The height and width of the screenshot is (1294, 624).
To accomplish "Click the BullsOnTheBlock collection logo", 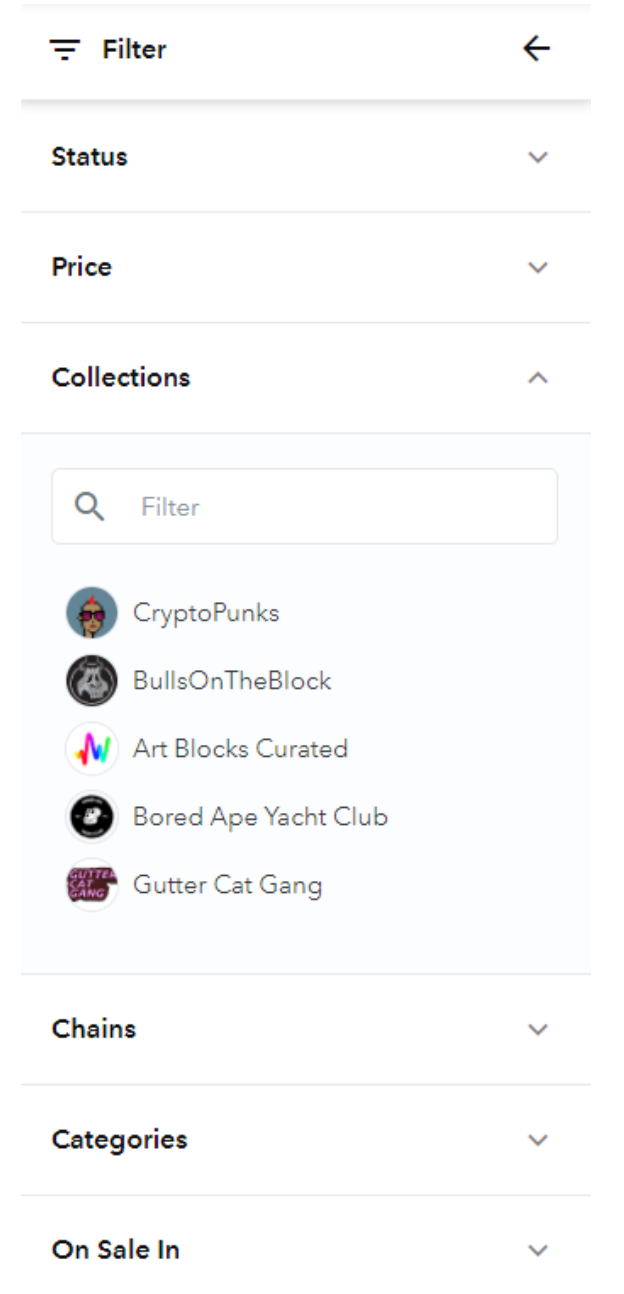I will [x=92, y=681].
